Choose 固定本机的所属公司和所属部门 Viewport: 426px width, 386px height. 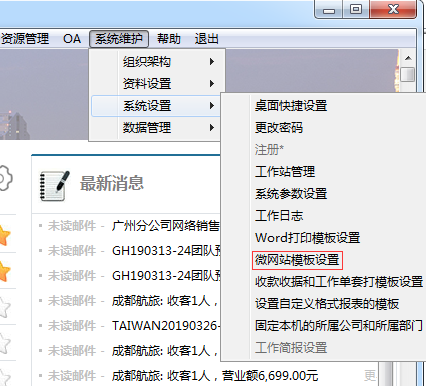point(339,326)
